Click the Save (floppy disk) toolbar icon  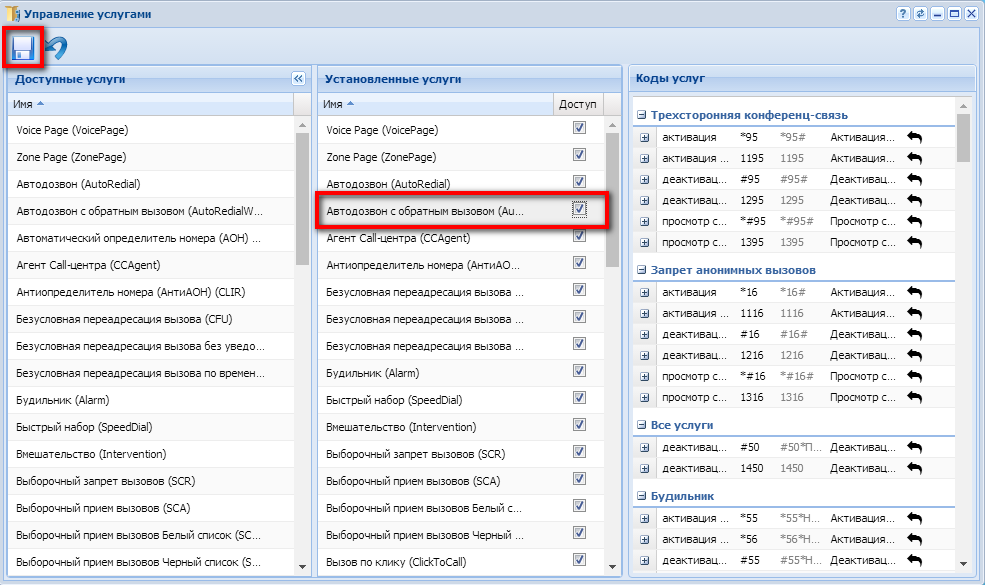pos(23,47)
